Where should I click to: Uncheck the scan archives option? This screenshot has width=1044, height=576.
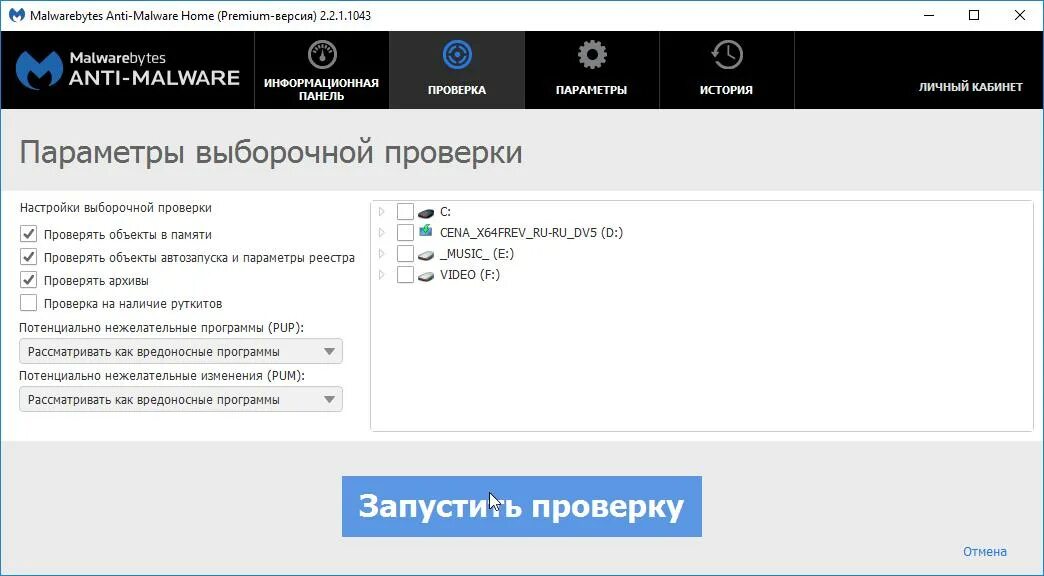[29, 280]
